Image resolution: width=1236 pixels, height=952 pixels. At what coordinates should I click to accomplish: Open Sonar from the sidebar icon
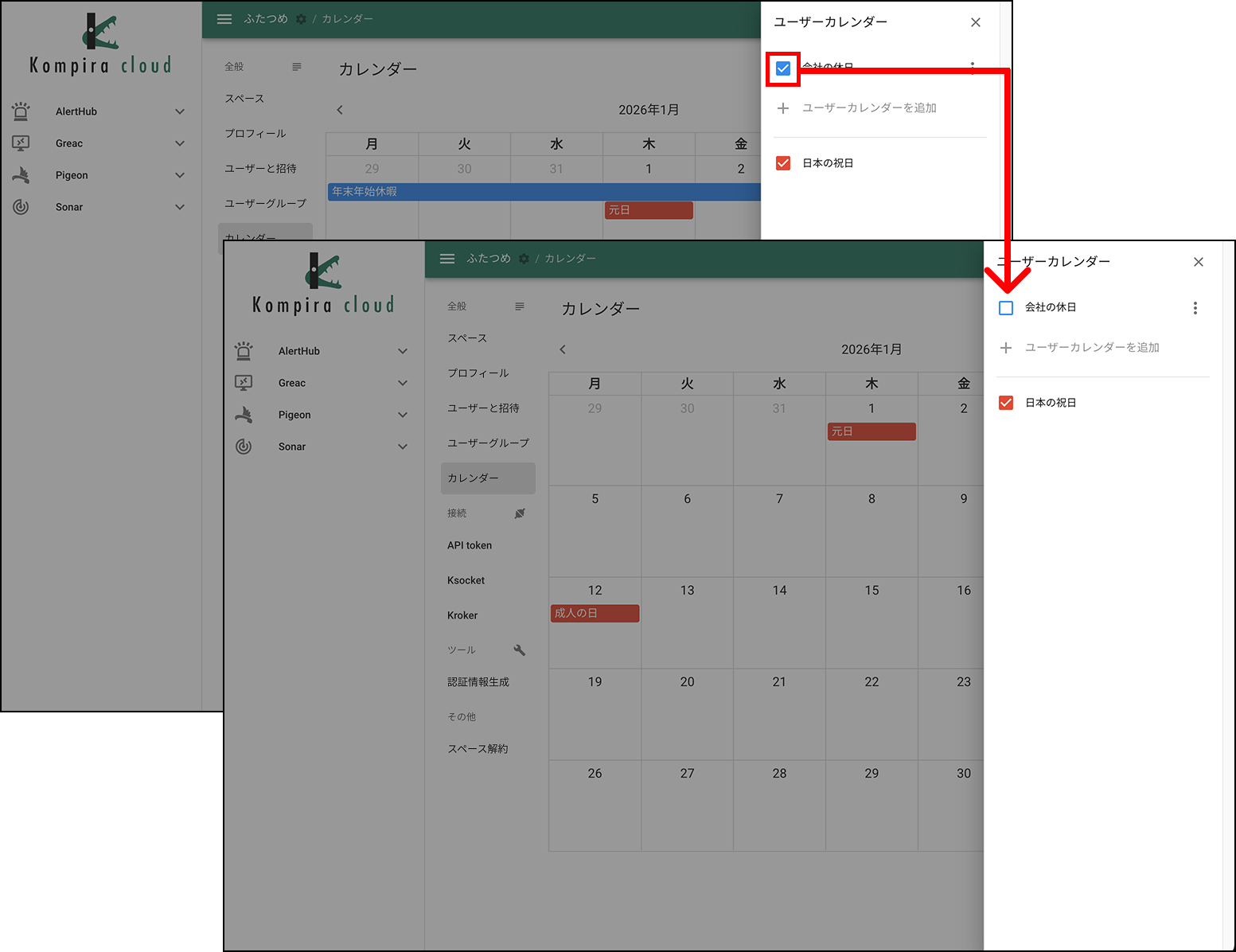pos(244,447)
